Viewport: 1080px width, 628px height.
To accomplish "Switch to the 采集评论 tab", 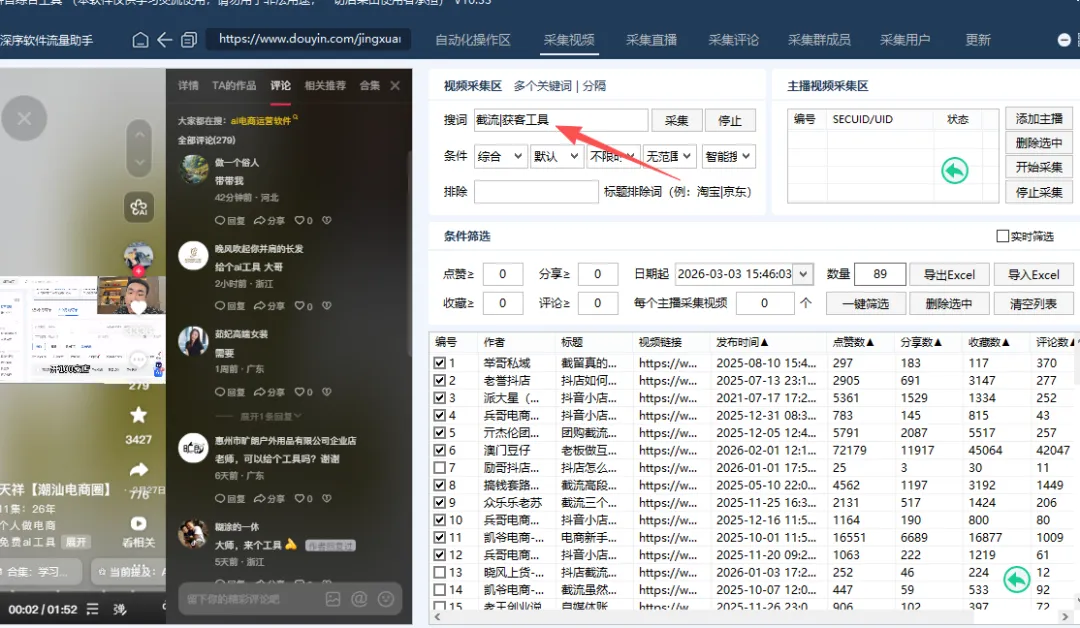I will [x=734, y=40].
